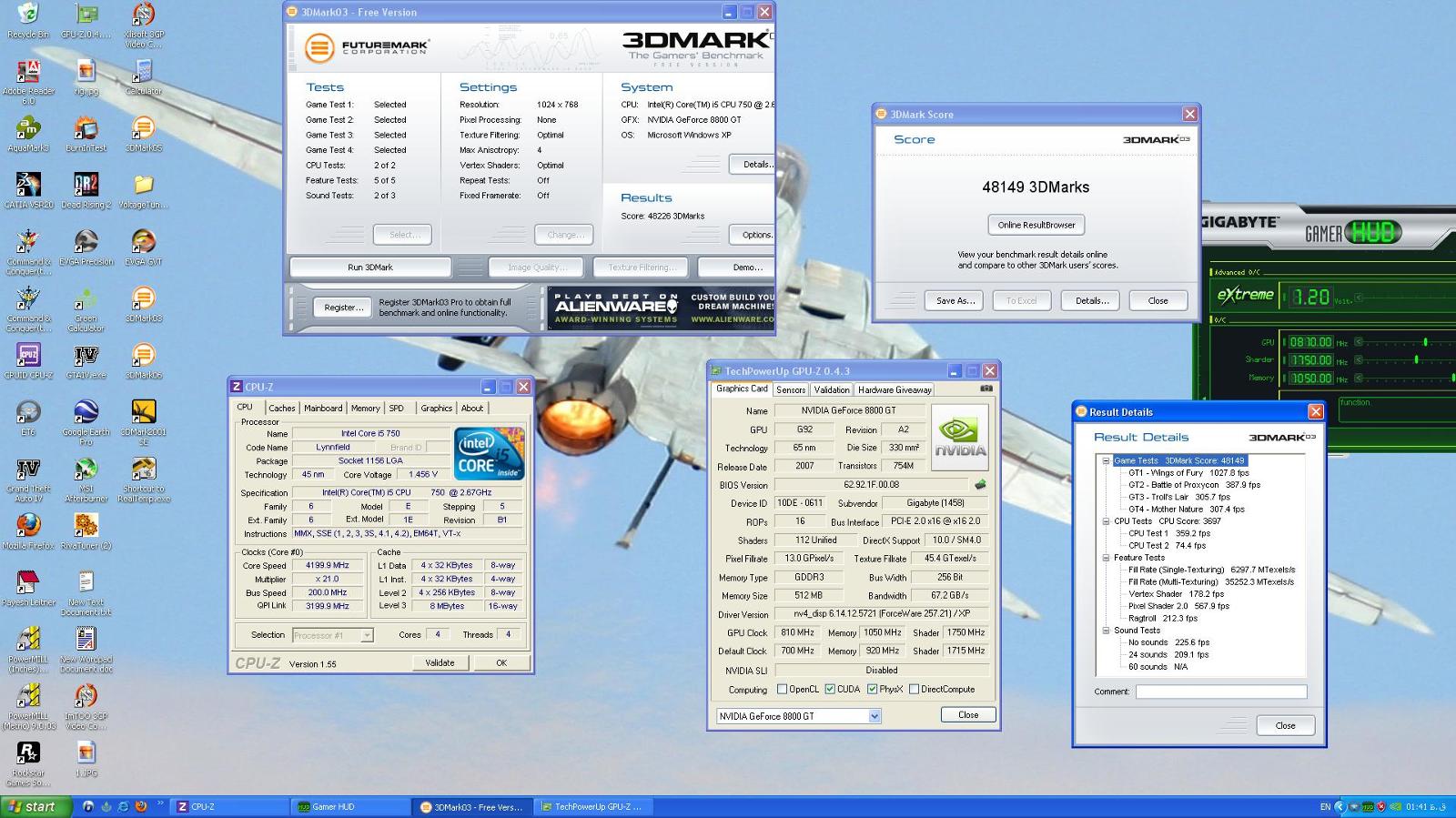The width and height of the screenshot is (1456, 818).
Task: Click Save As button in 3DMark Score
Action: 955,300
